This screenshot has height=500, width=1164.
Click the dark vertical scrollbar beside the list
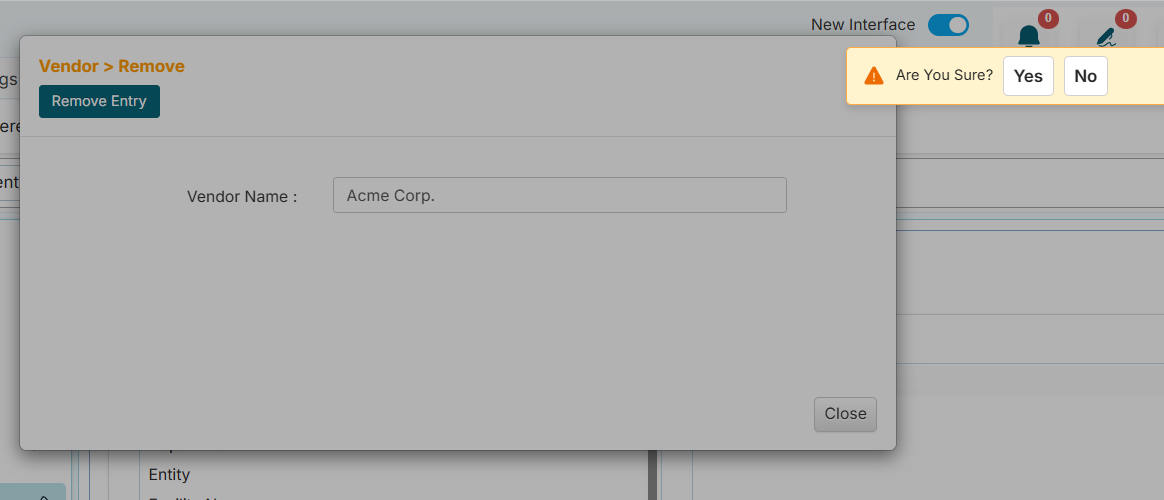point(652,475)
